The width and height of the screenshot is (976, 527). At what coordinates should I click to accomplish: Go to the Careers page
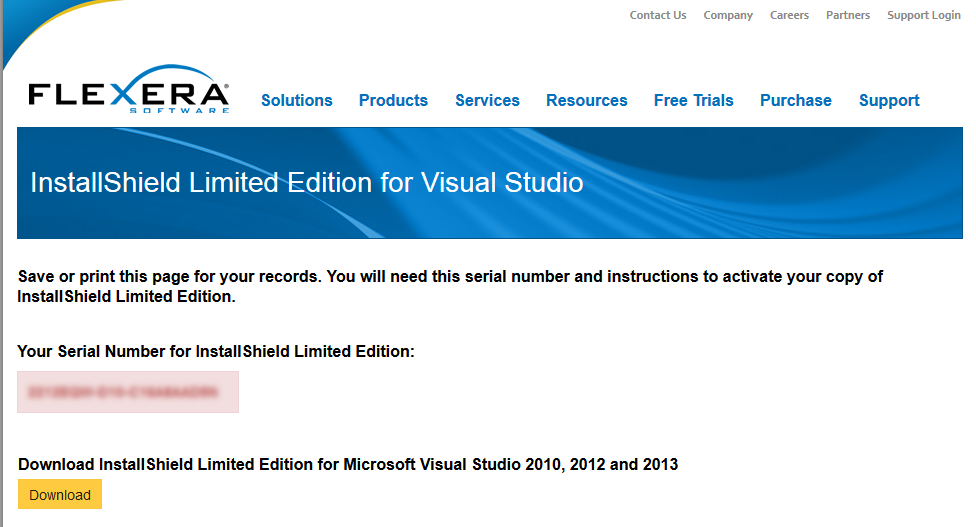click(789, 15)
